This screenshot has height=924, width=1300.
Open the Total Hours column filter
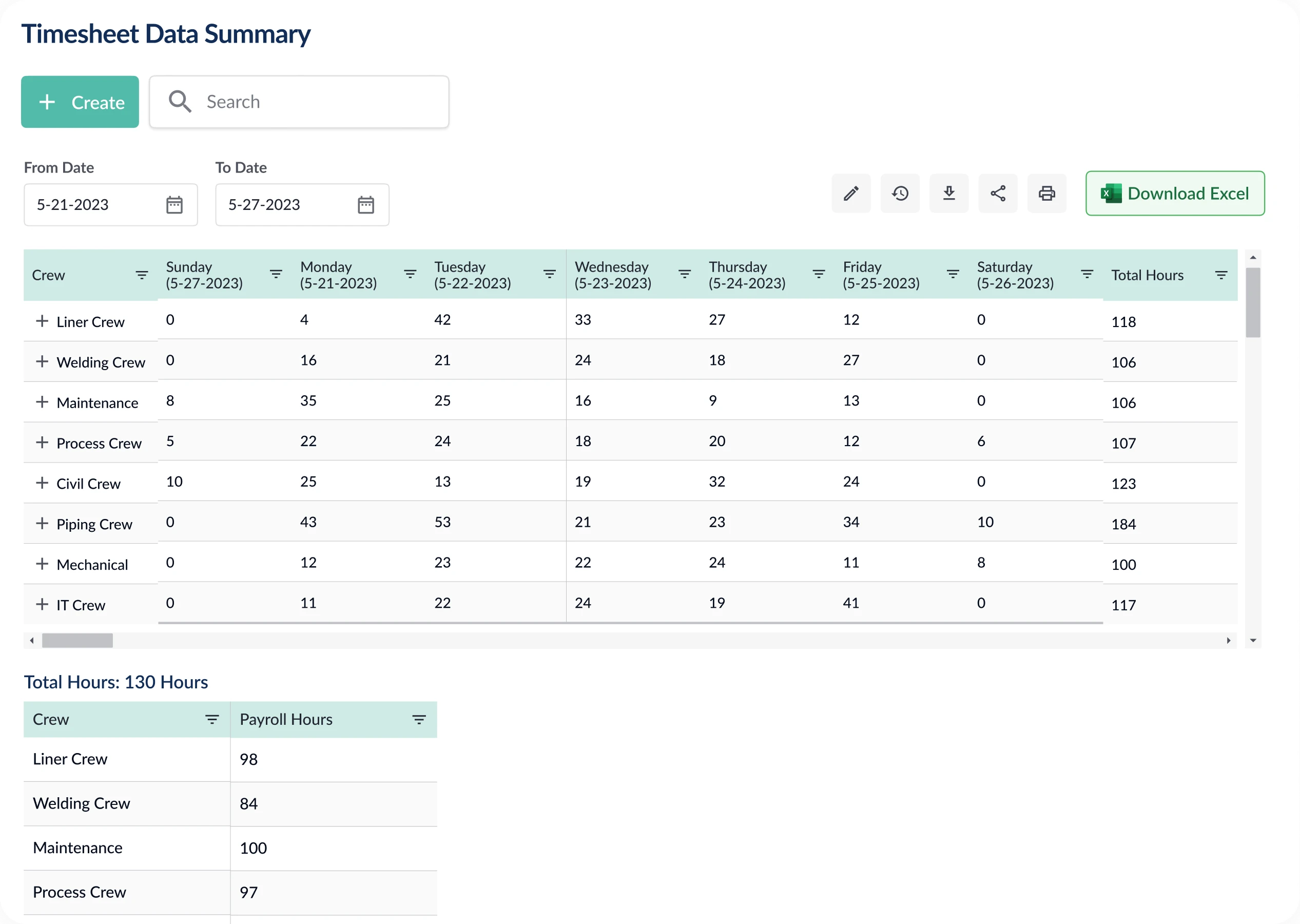pos(1221,275)
